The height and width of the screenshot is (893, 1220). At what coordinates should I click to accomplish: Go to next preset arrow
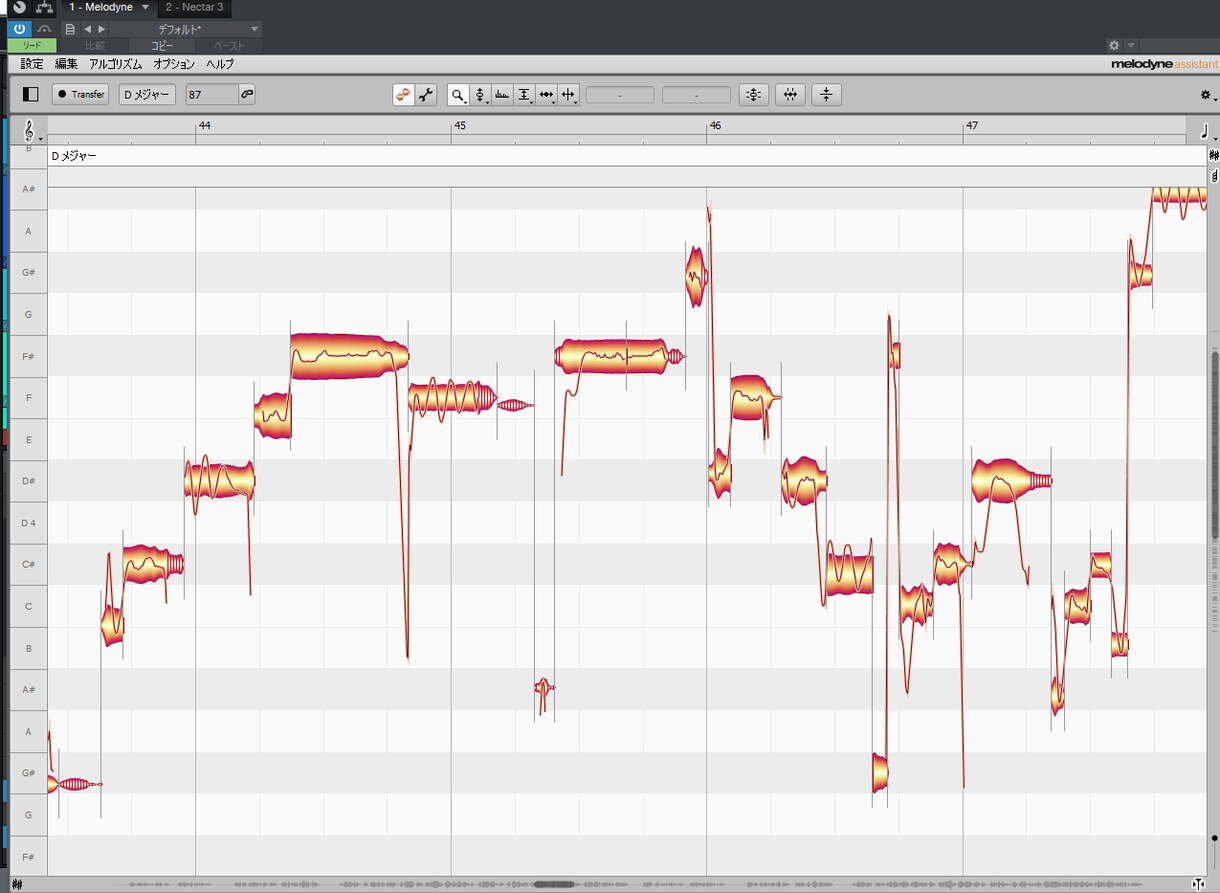(101, 29)
